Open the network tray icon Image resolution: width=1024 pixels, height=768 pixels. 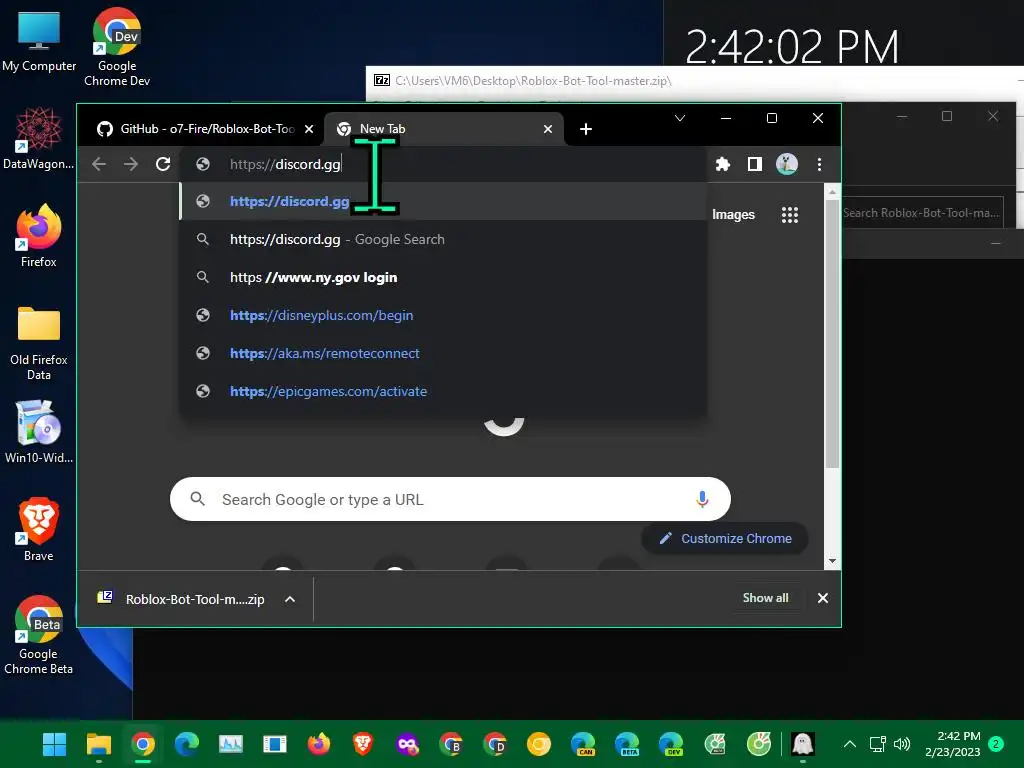pos(877,744)
